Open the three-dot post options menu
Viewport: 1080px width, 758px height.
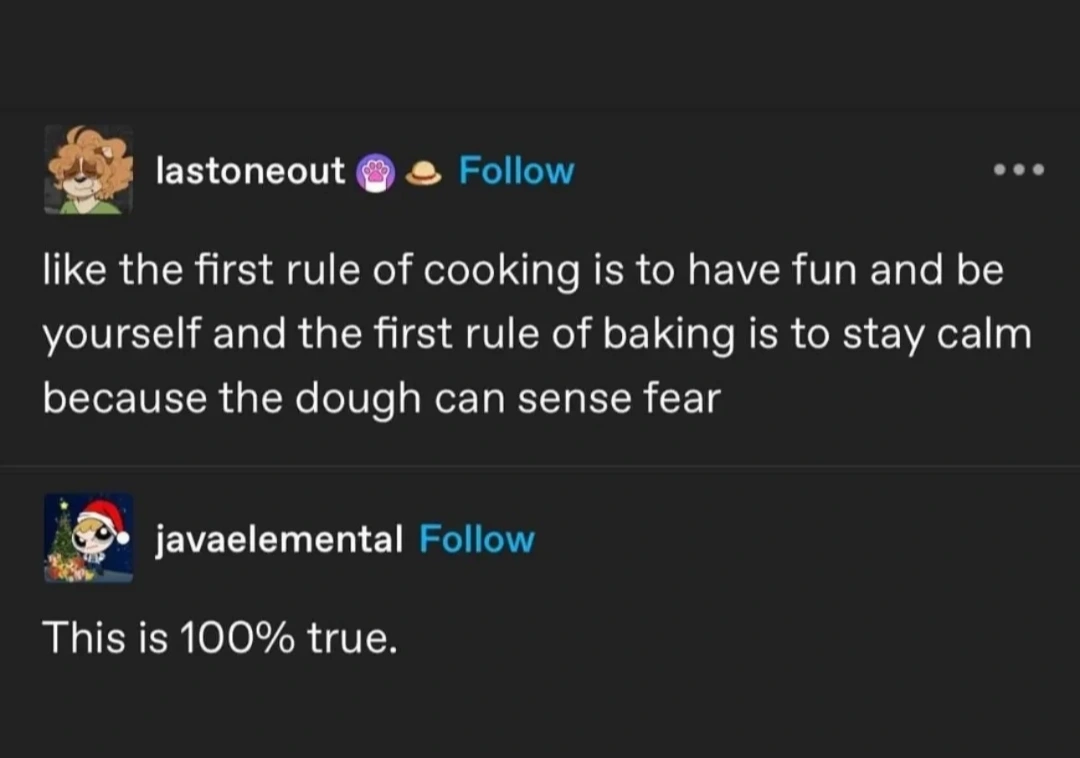1019,170
